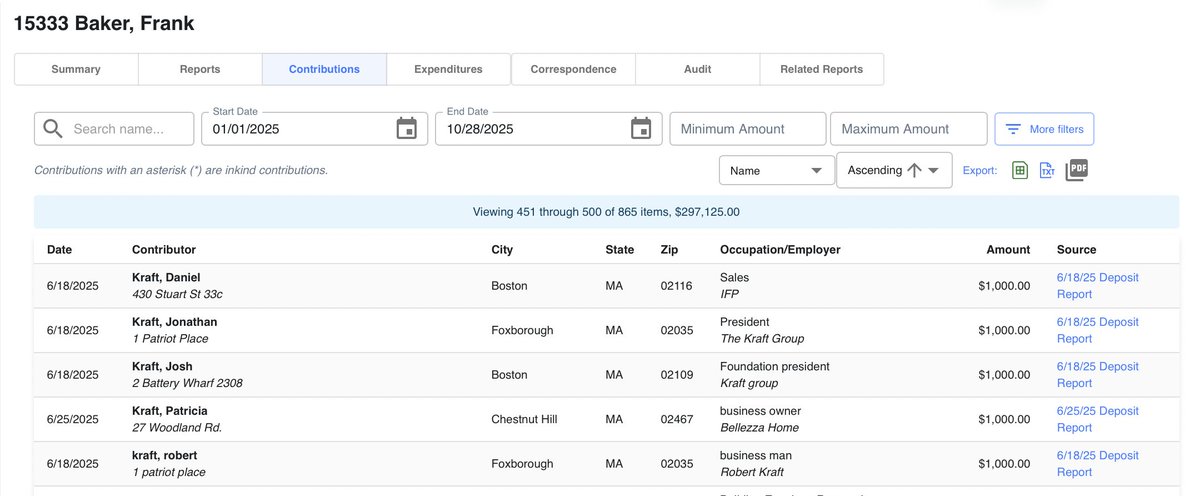Viewport: 1200px width, 496px height.
Task: Click the State column header
Action: click(x=620, y=249)
